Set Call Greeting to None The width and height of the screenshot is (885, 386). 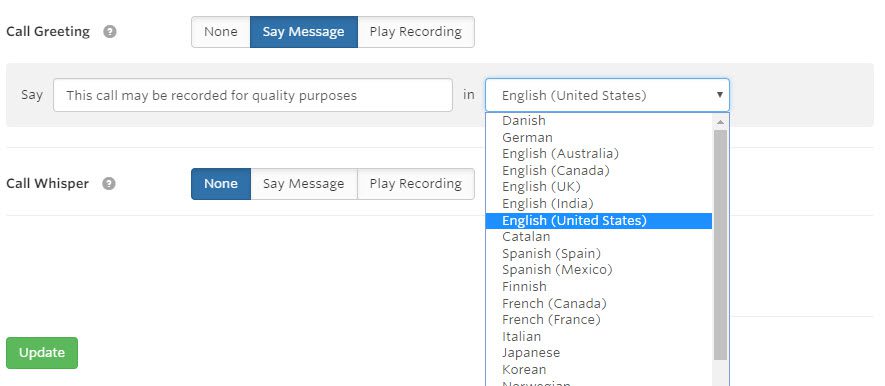point(221,32)
